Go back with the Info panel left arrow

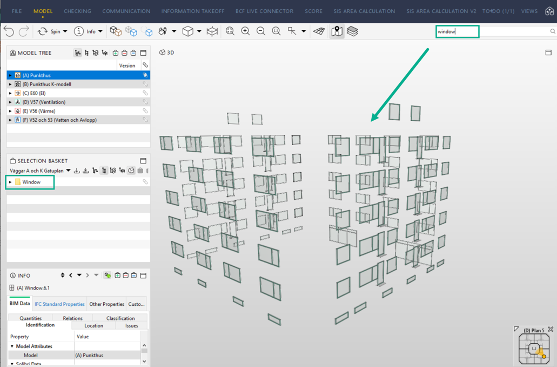(x=71, y=275)
